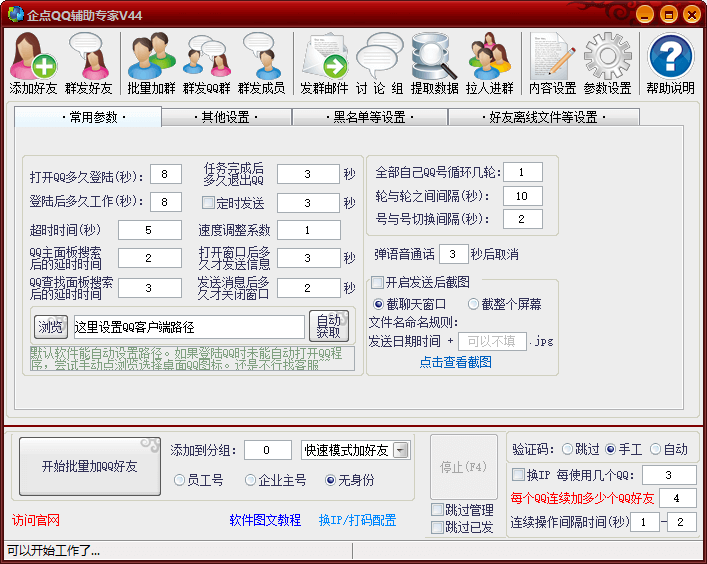Image resolution: width=707 pixels, height=564 pixels.
Task: Click the 可以不填 filename field
Action: [492, 341]
